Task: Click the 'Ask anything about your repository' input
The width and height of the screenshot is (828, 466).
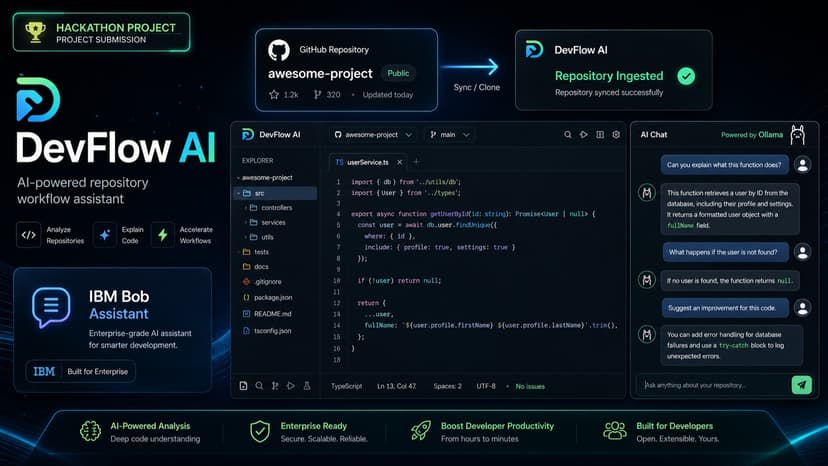Action: [x=714, y=385]
